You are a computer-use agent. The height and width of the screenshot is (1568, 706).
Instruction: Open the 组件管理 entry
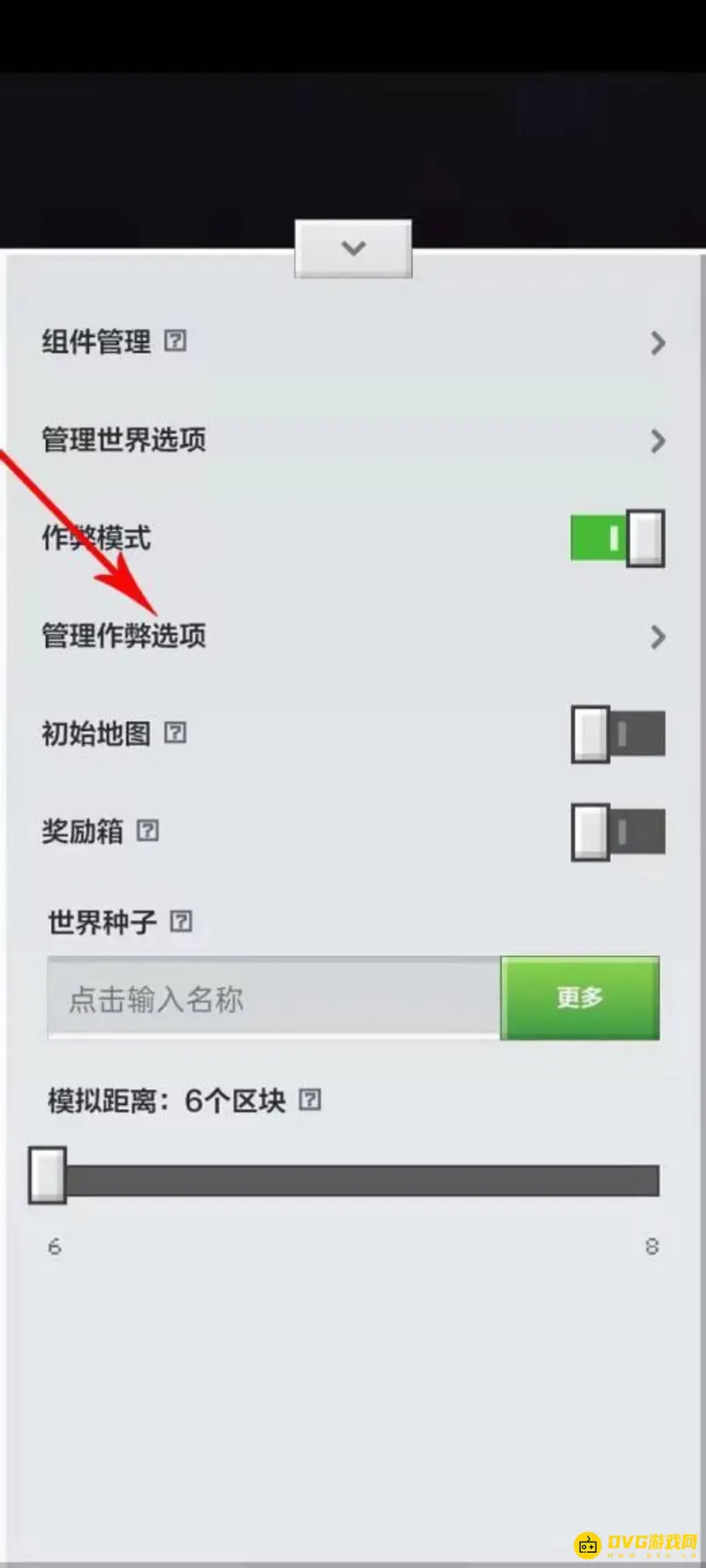click(353, 342)
